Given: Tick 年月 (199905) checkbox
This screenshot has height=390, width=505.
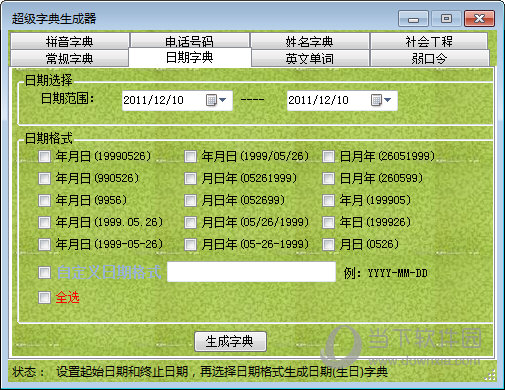Looking at the screenshot, I should 328,200.
